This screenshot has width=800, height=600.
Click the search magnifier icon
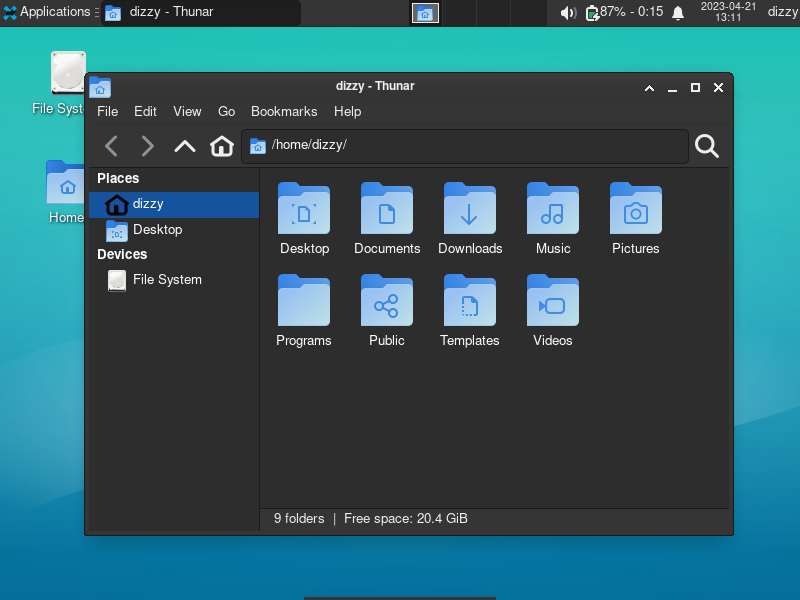pos(707,146)
